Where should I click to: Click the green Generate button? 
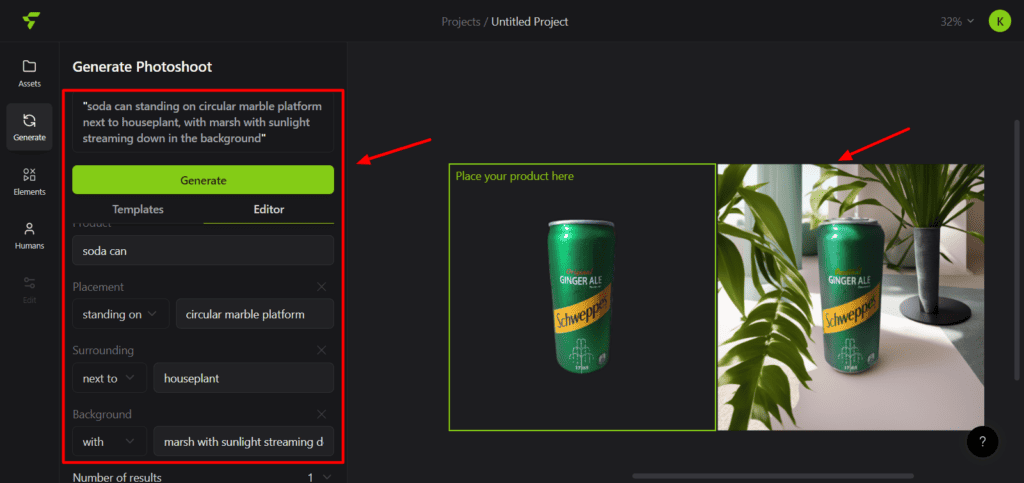[x=203, y=180]
